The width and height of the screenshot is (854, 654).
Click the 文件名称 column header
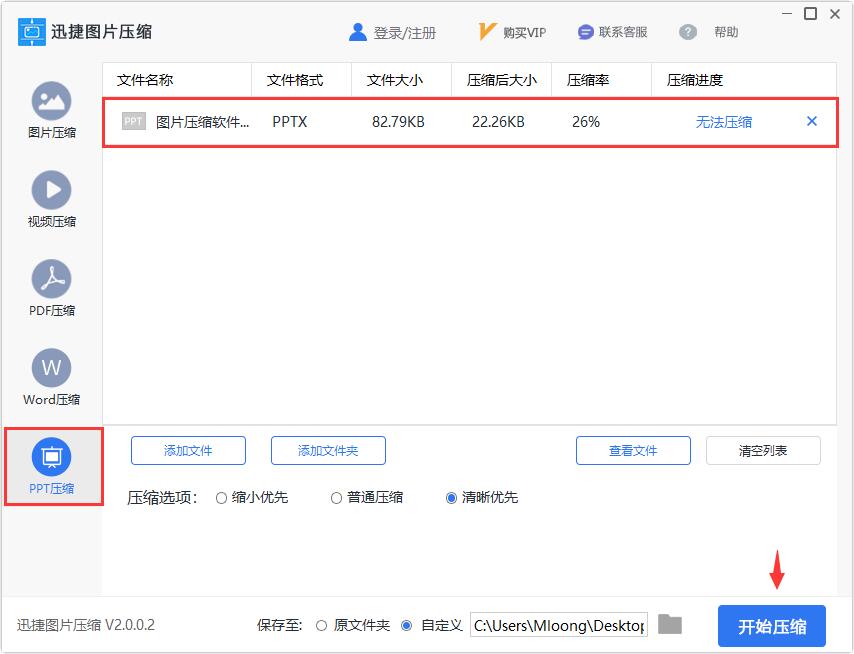click(x=145, y=80)
